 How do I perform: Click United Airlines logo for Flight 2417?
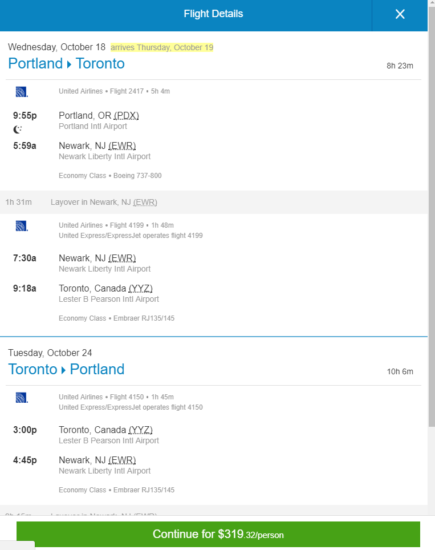pyautogui.click(x=21, y=92)
